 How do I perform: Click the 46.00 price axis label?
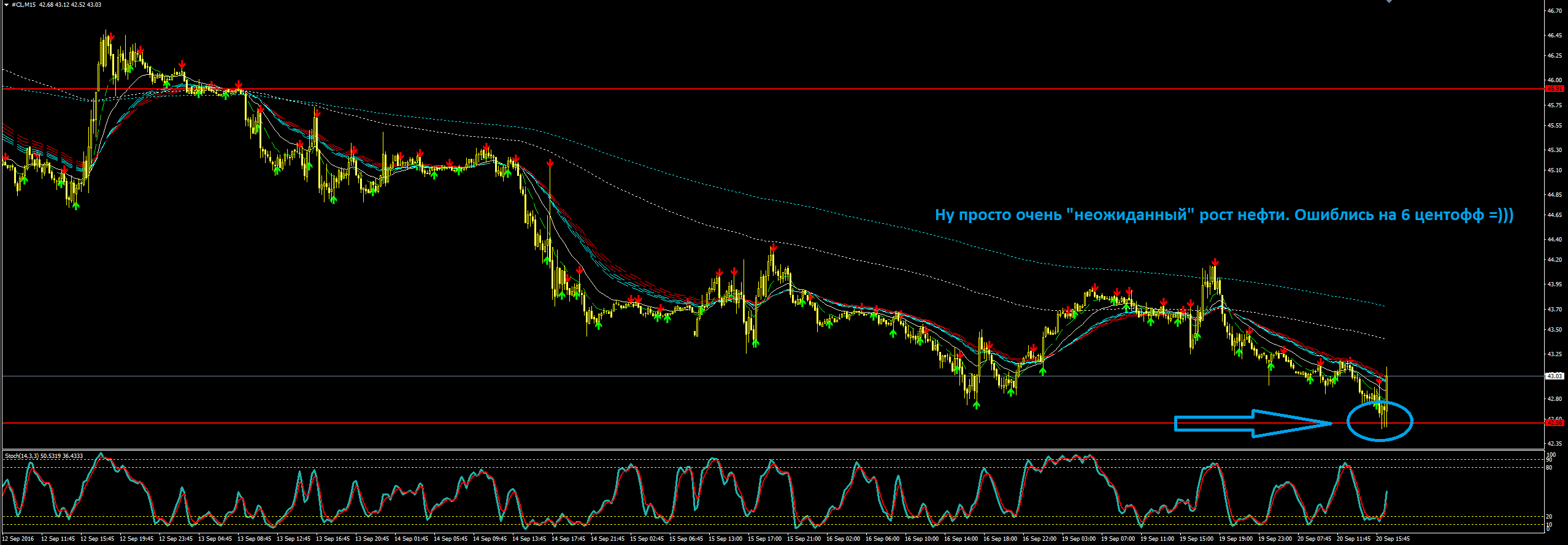point(1555,80)
